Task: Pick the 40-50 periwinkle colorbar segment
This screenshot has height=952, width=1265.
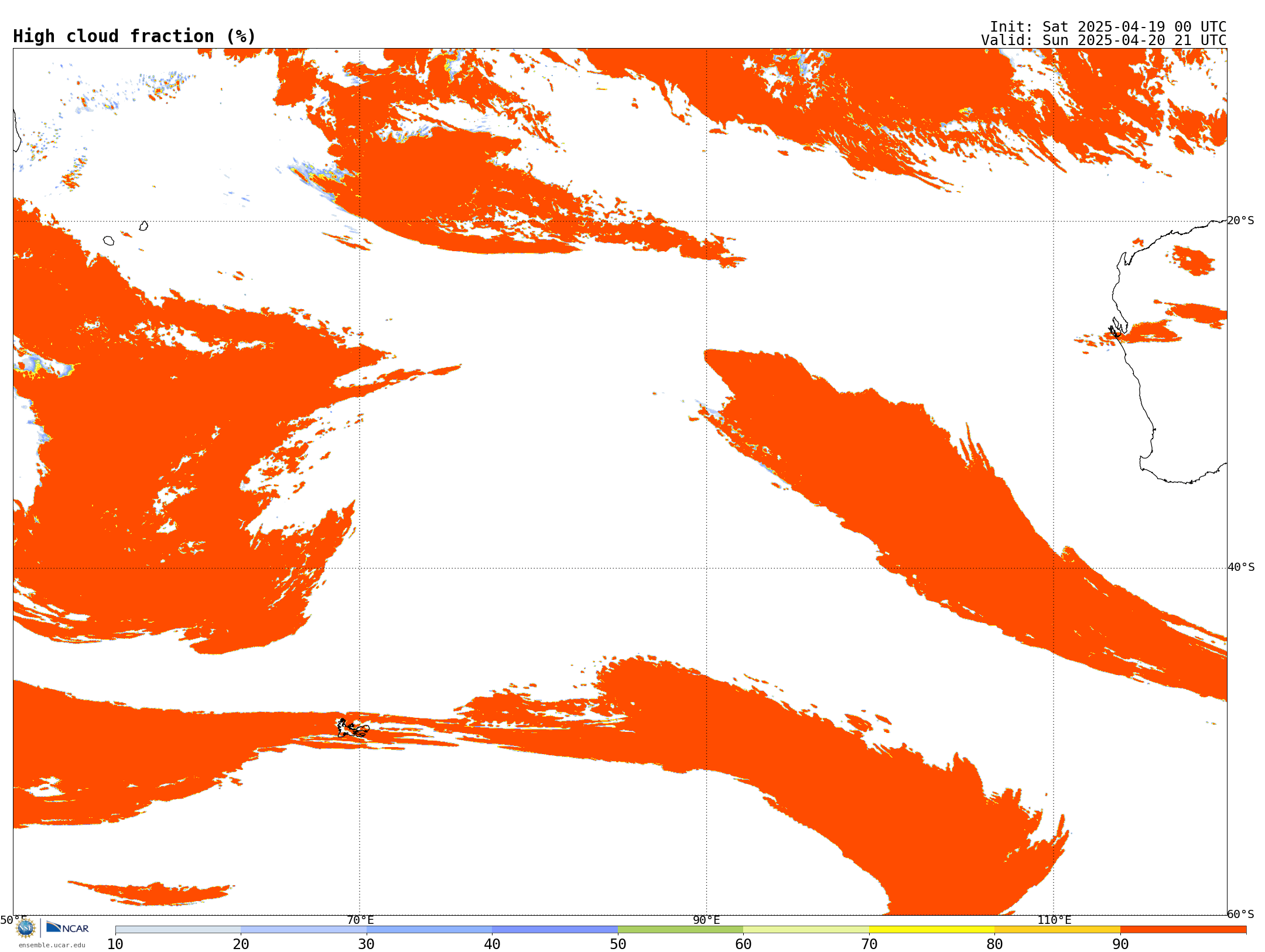Action: click(555, 930)
